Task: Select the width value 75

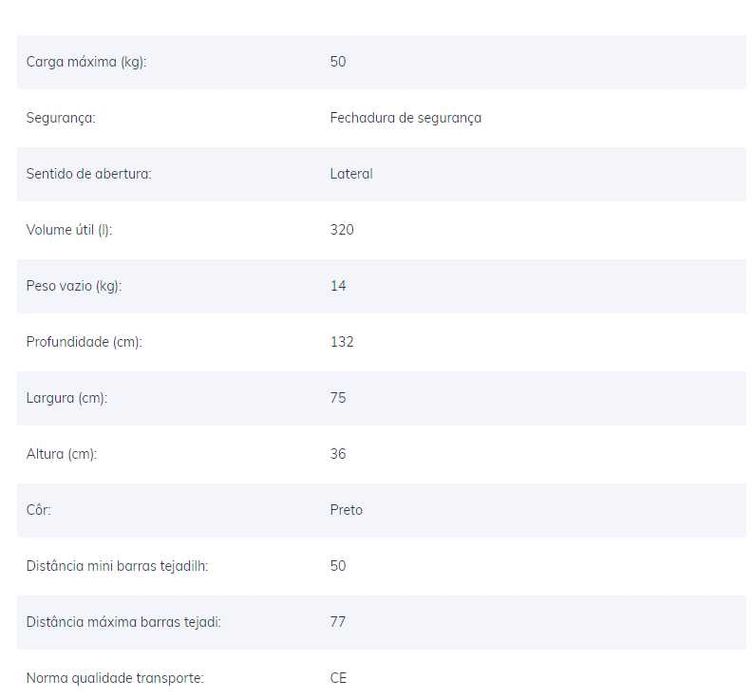Action: (x=338, y=398)
